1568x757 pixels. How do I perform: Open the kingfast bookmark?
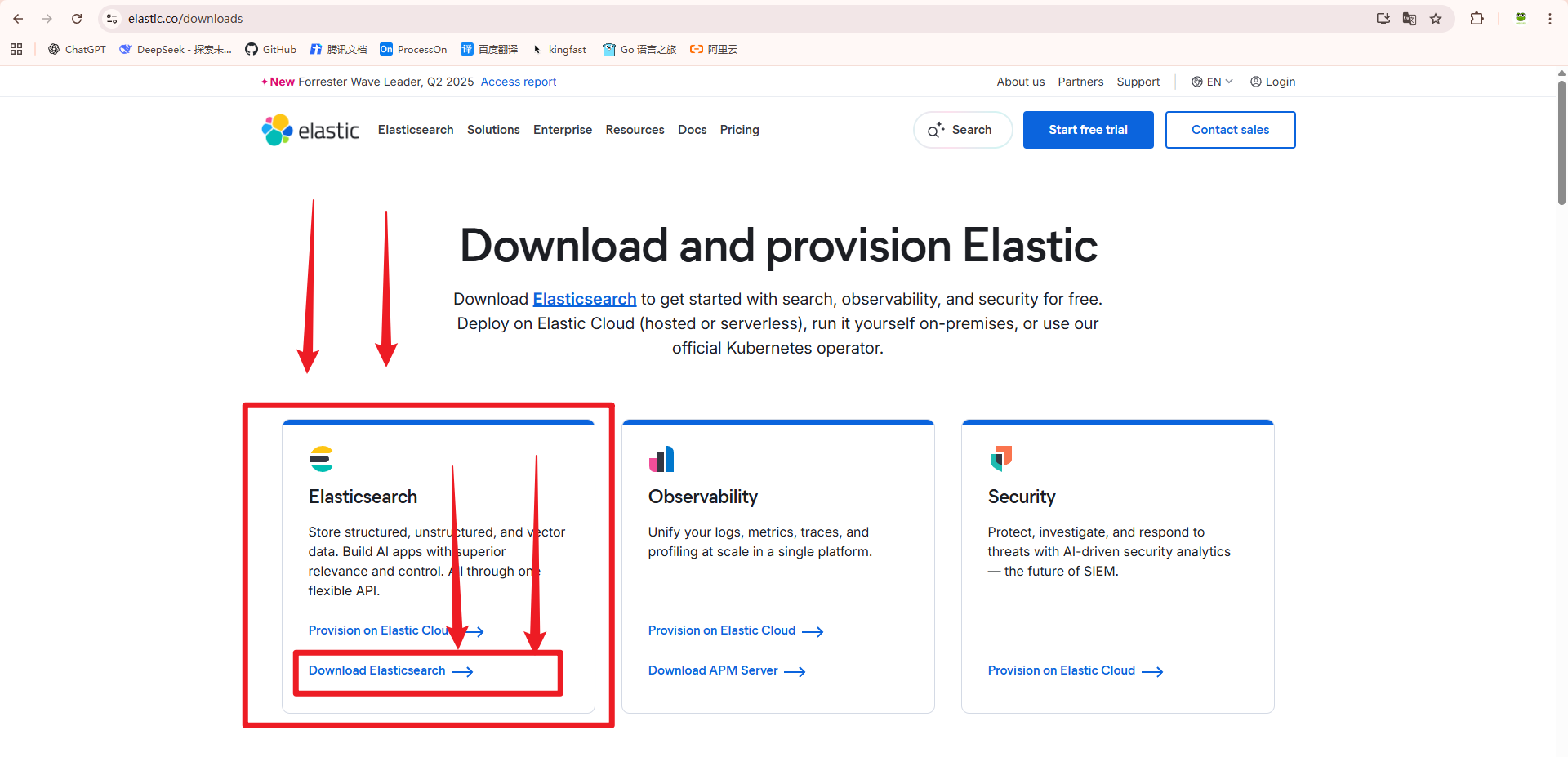[x=559, y=49]
